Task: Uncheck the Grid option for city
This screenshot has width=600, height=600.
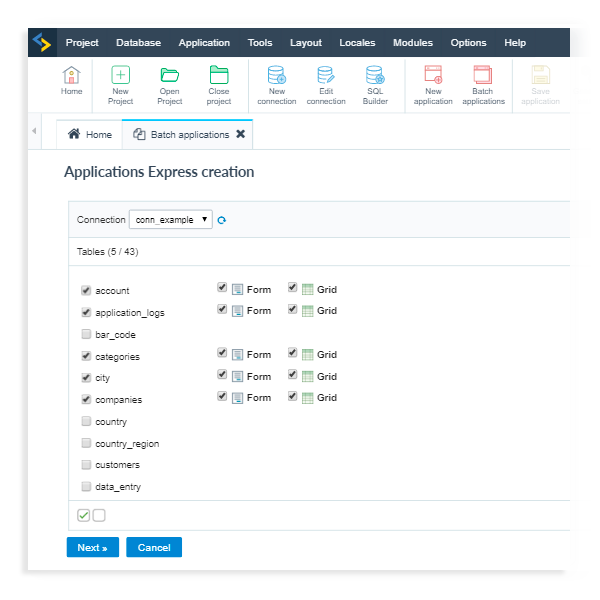Action: 293,376
